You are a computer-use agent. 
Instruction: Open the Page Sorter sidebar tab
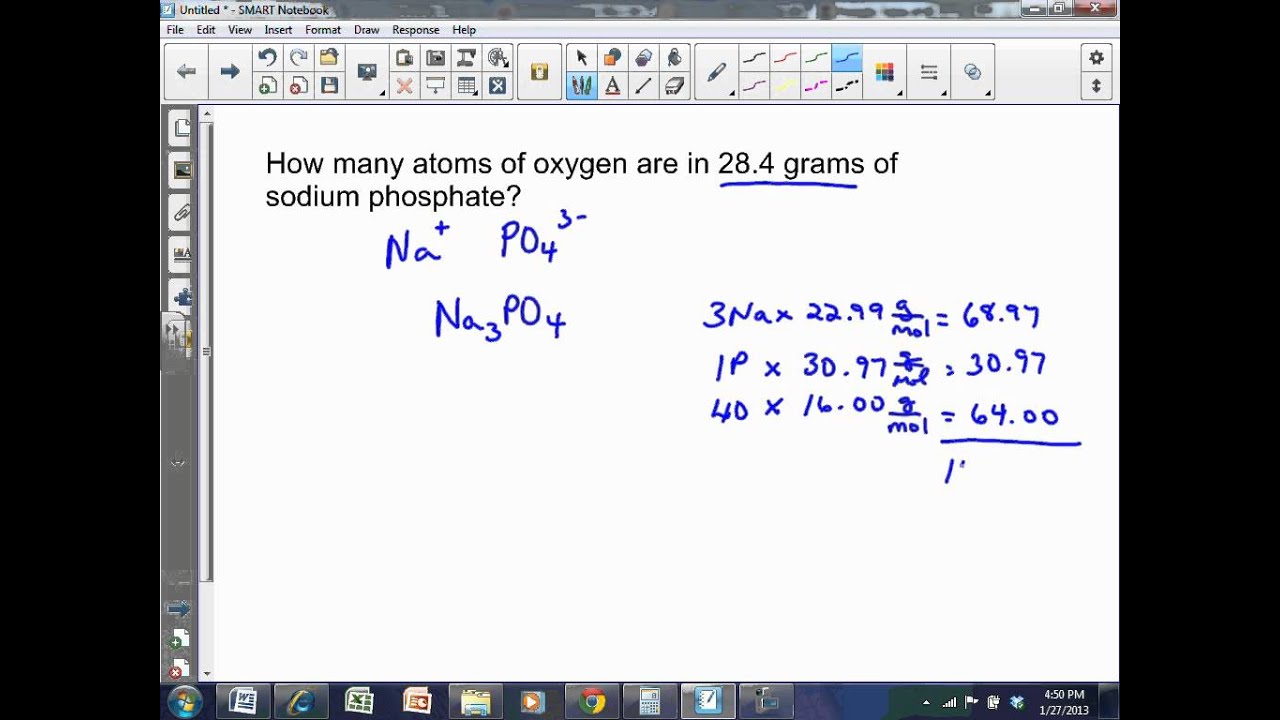(182, 128)
